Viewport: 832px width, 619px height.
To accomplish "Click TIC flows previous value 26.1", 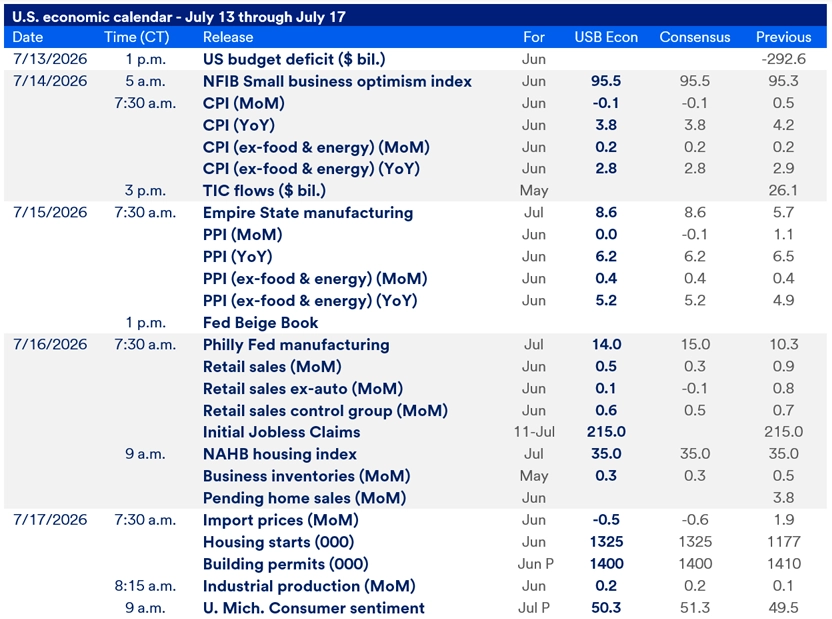I will [783, 190].
